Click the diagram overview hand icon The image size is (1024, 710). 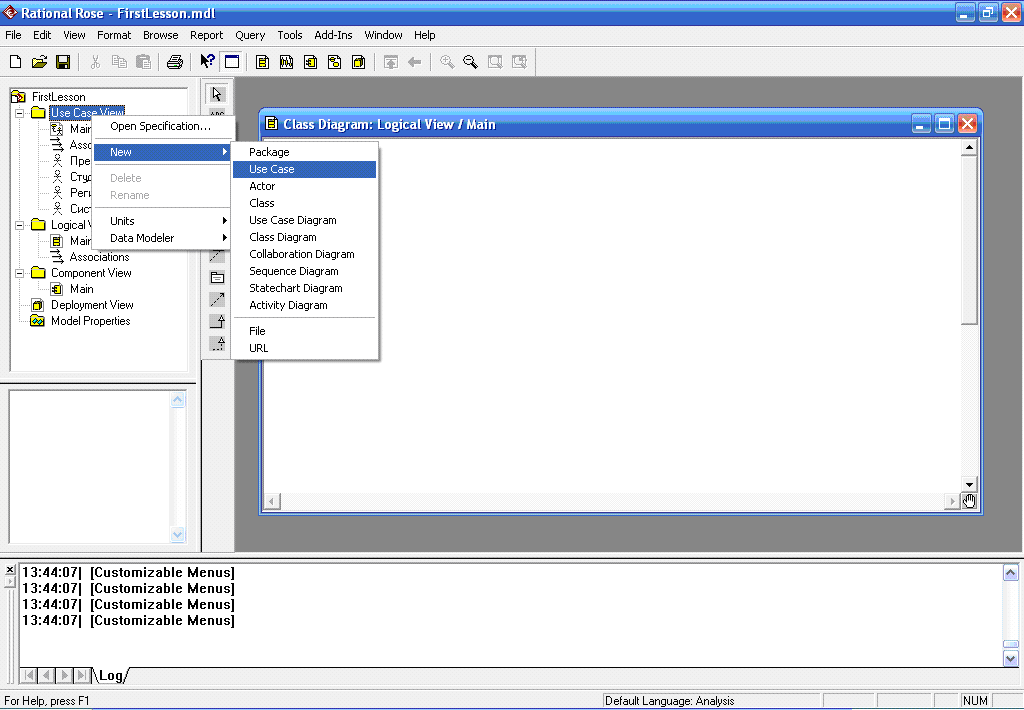point(969,501)
